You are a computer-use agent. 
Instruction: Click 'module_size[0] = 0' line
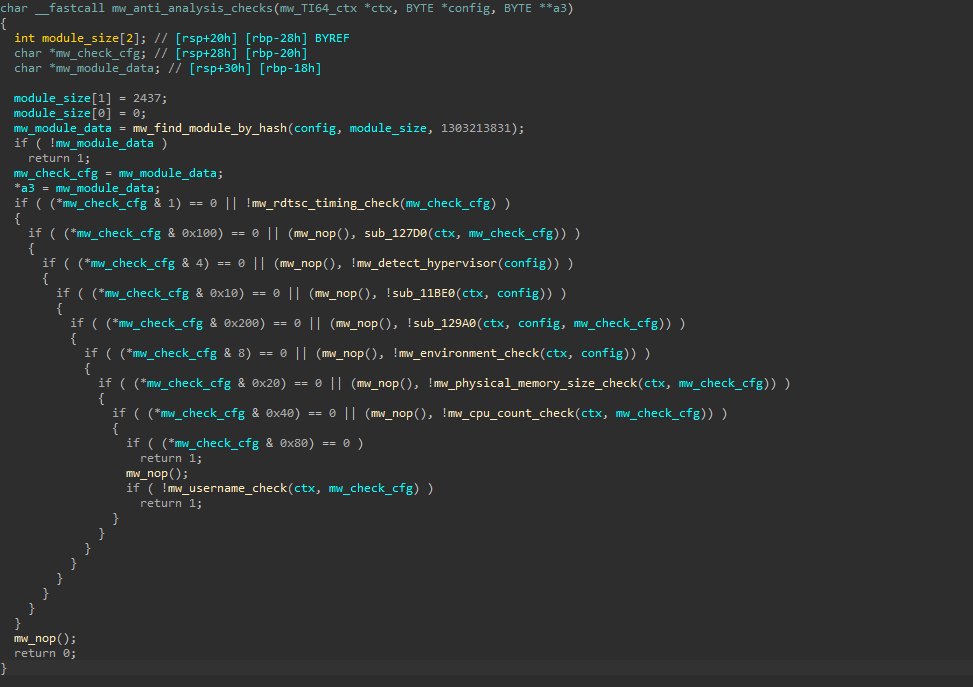click(80, 113)
